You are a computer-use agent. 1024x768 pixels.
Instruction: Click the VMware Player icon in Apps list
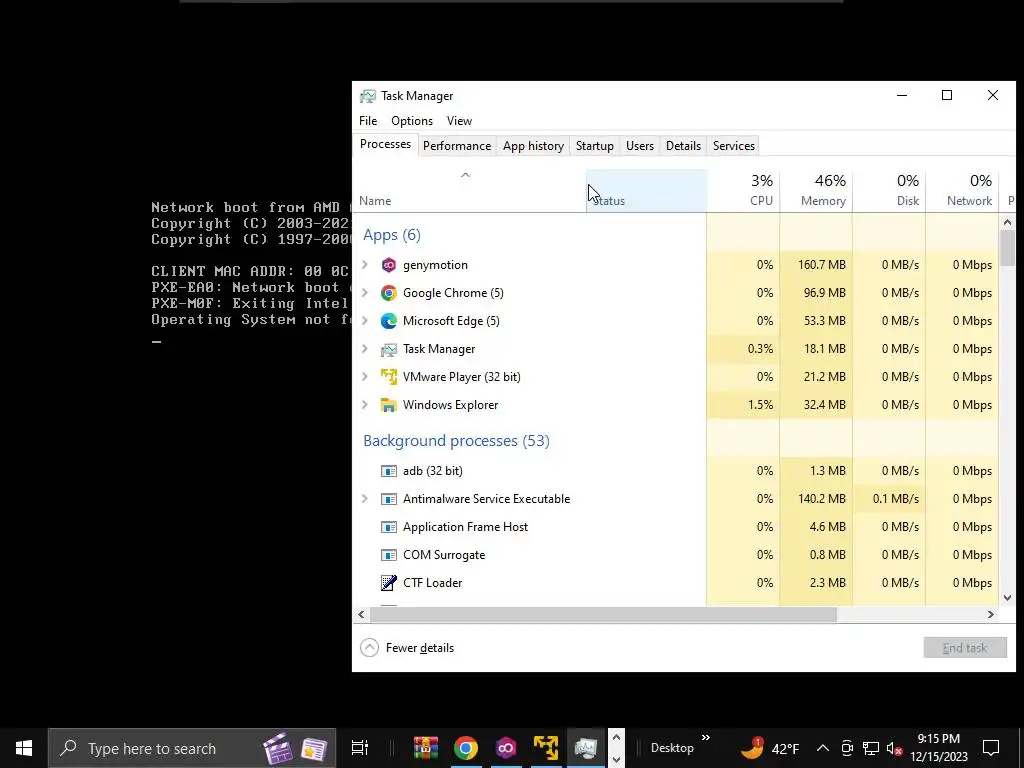coord(389,377)
